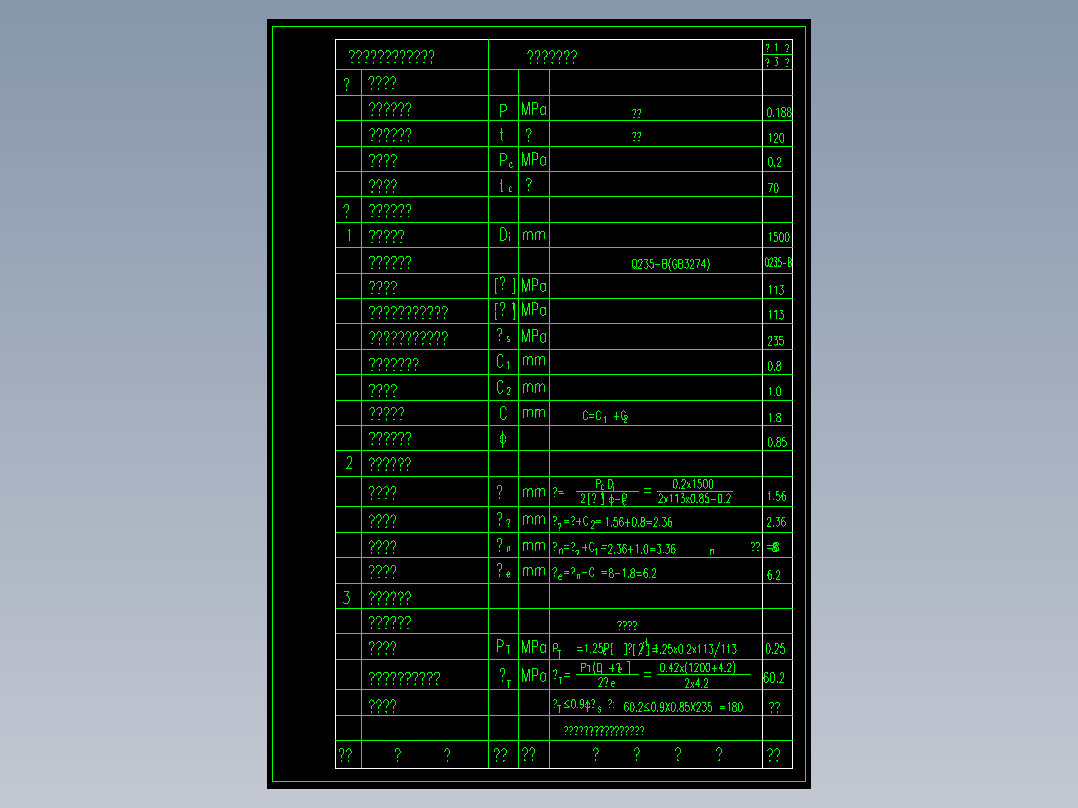Select the C=C1+C2 formula text
The width and height of the screenshot is (1078, 808).
(x=605, y=415)
